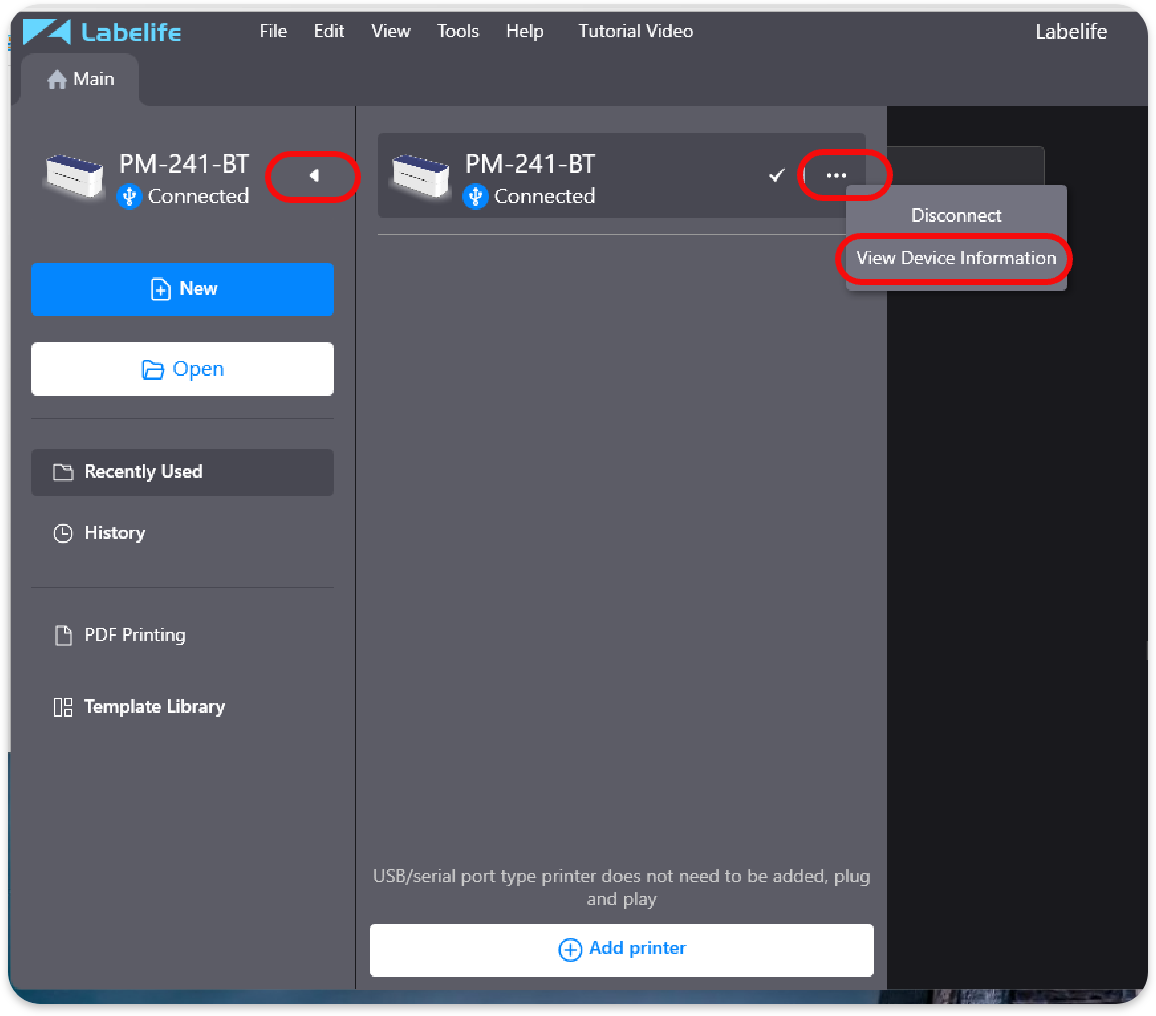The width and height of the screenshot is (1156, 1016).
Task: Switch to the Main tab
Action: [80, 79]
